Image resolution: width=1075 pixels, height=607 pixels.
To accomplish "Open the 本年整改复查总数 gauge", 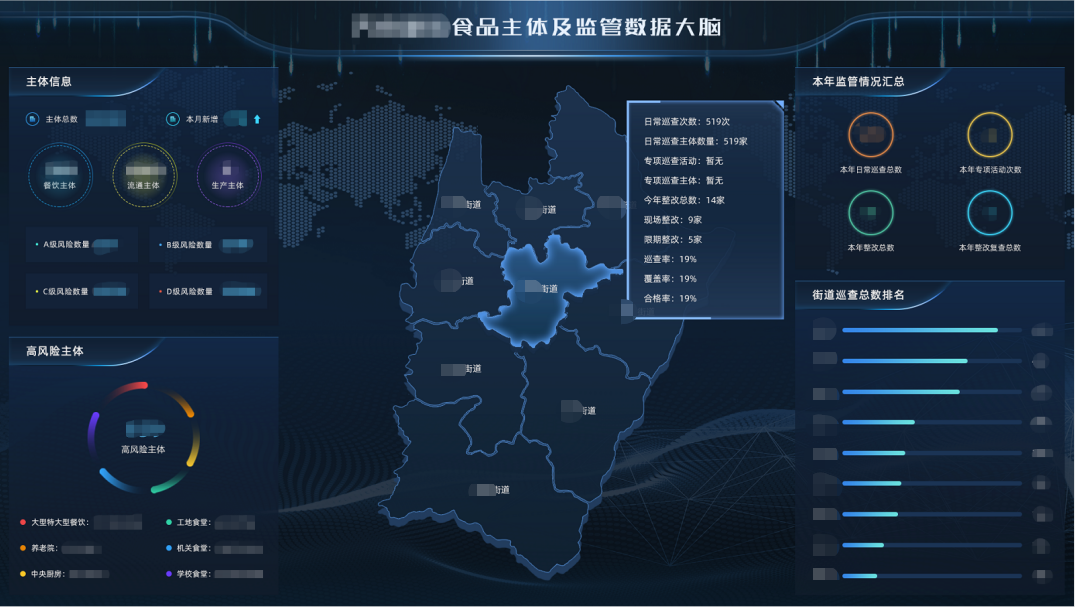I will [990, 213].
